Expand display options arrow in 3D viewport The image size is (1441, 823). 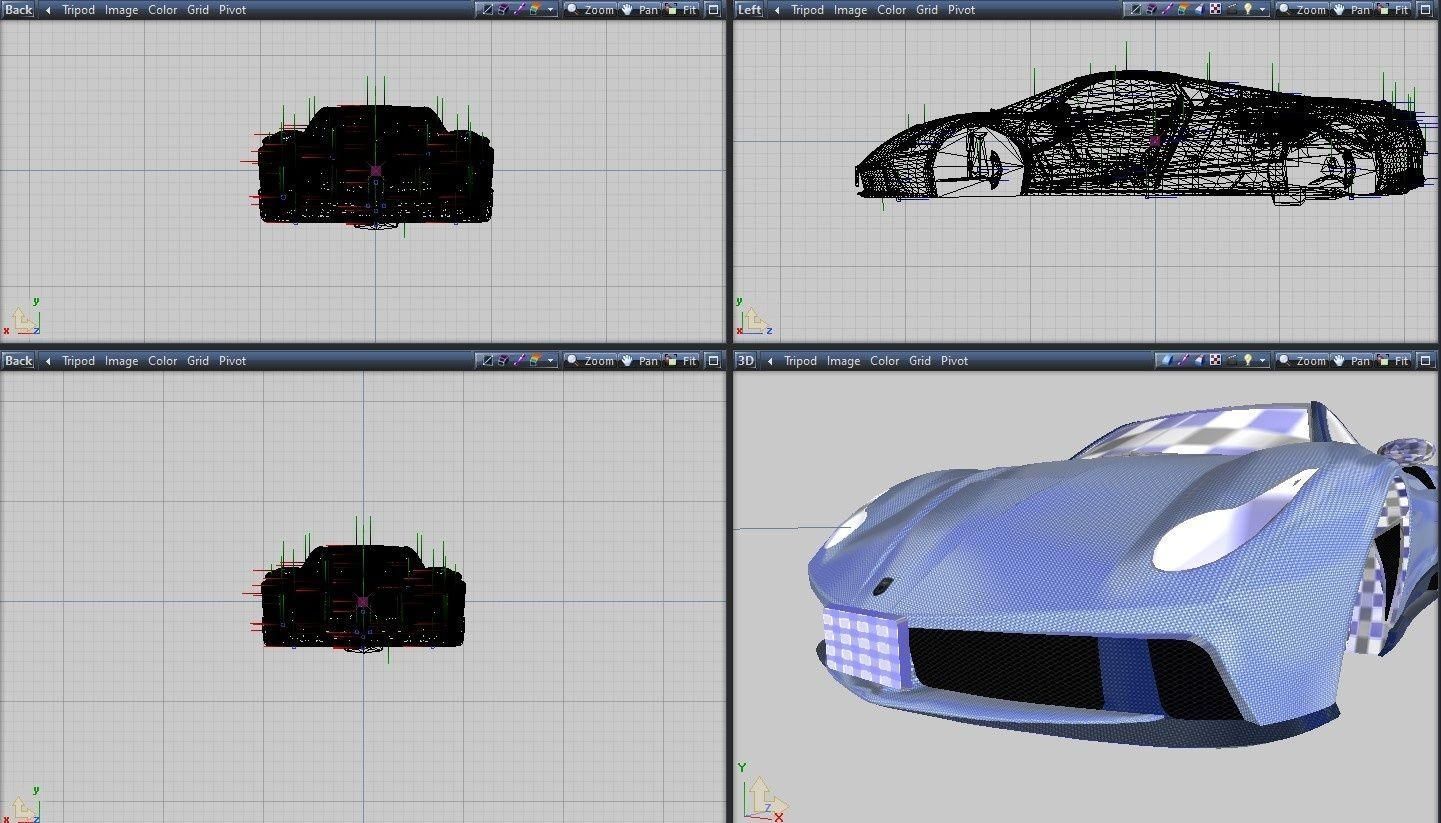click(x=1263, y=361)
